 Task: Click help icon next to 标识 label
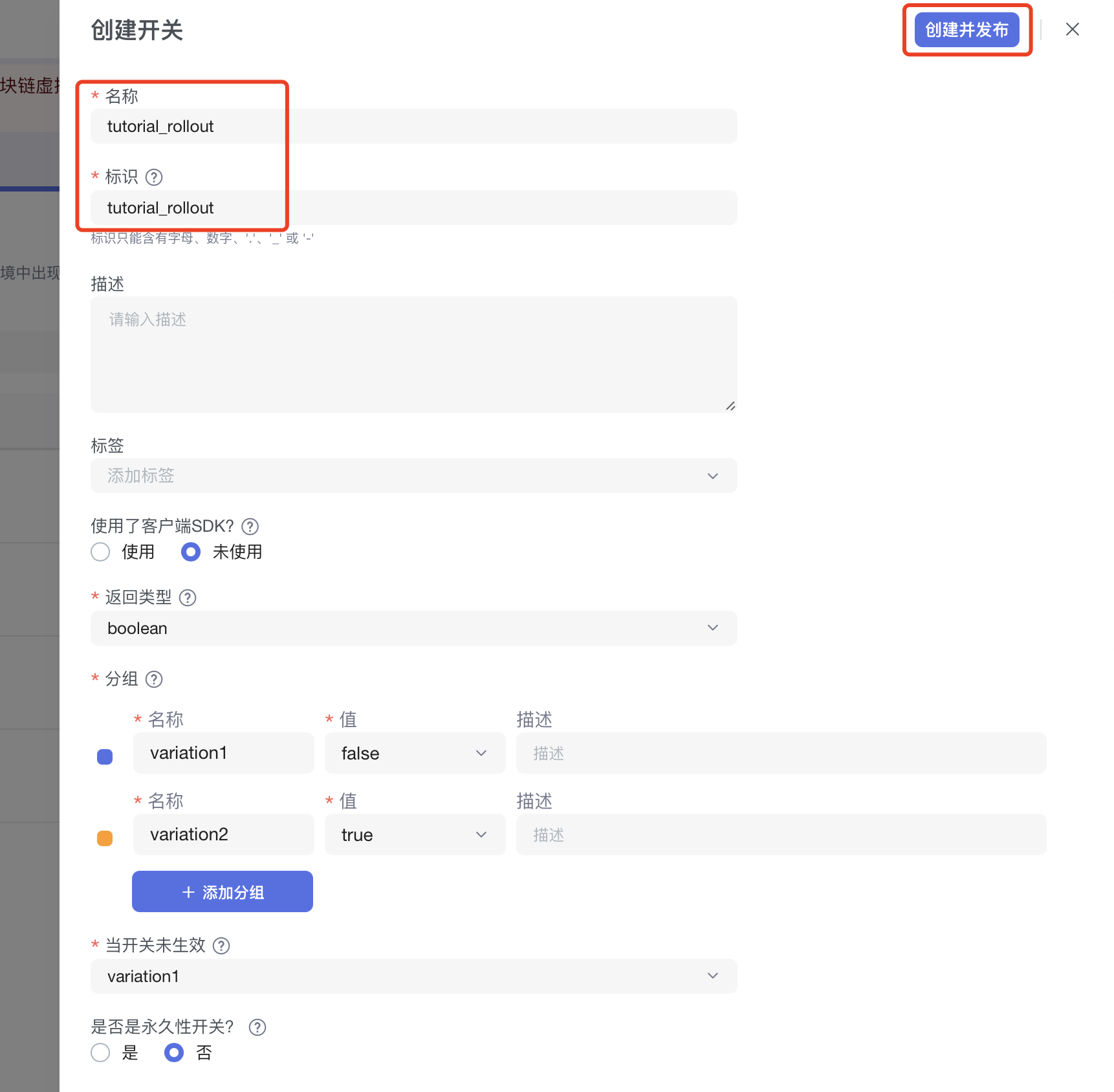click(154, 177)
